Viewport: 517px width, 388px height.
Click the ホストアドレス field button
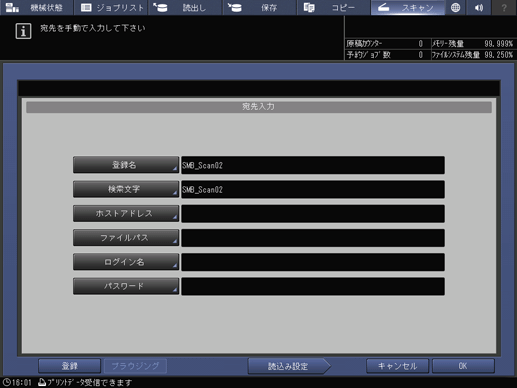(x=126, y=213)
